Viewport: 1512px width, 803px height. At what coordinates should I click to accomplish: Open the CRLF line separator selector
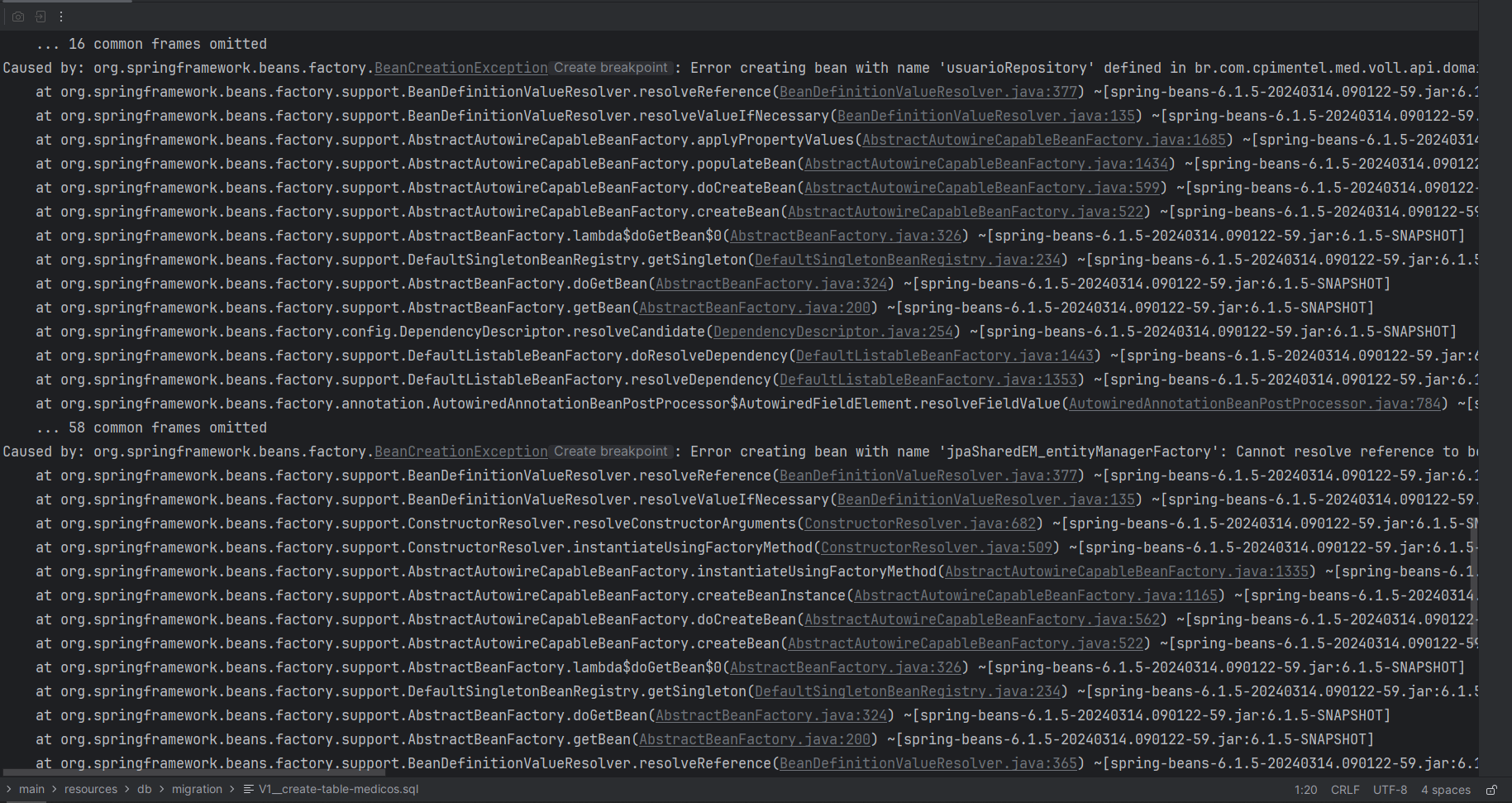(1345, 790)
